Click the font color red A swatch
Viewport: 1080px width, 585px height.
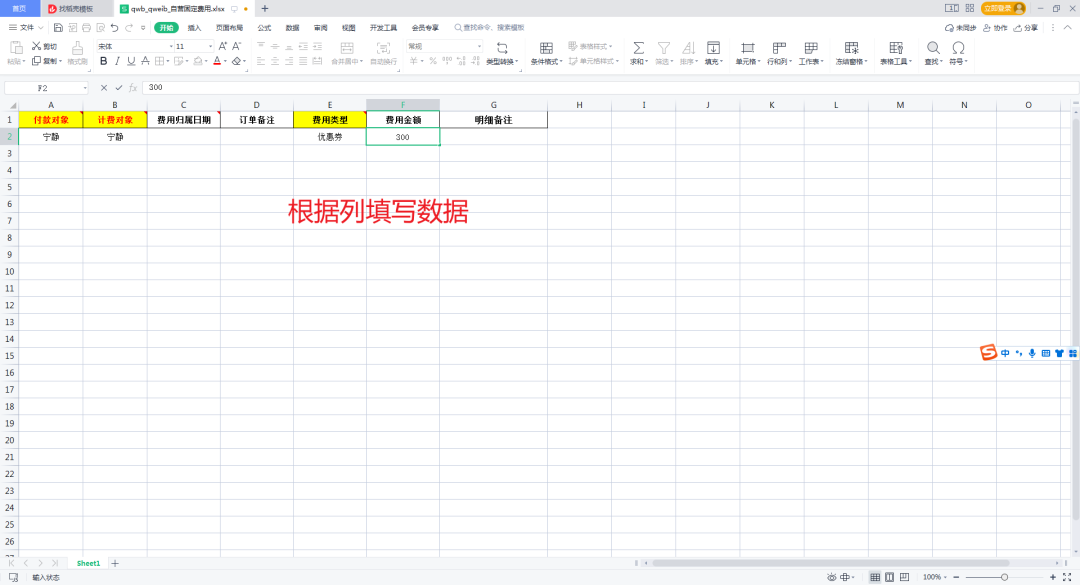click(x=216, y=61)
